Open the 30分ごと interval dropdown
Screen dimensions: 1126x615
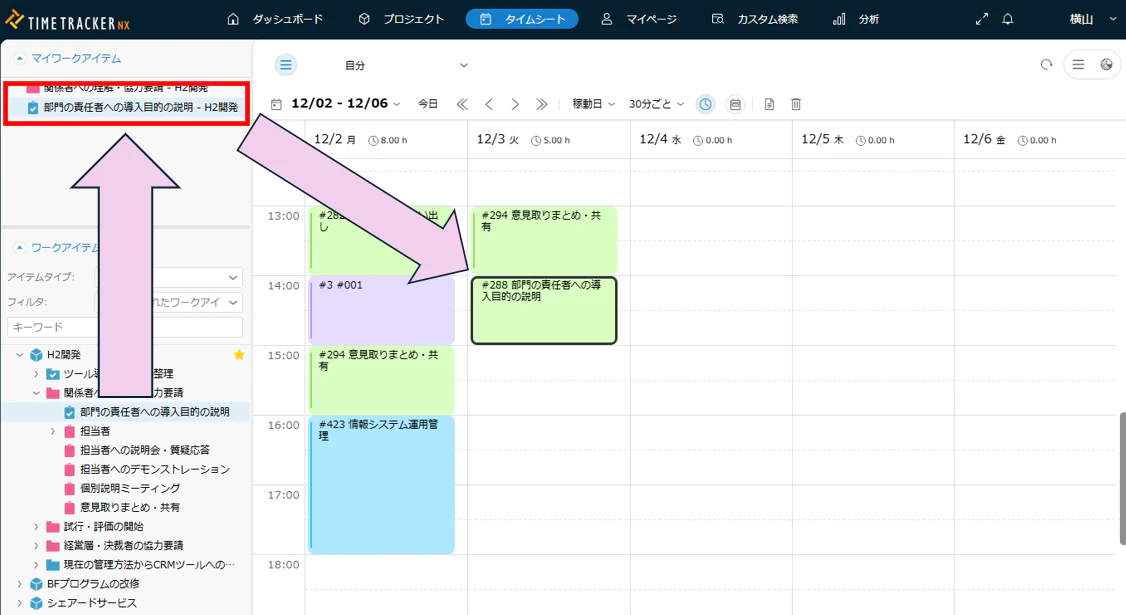click(656, 104)
